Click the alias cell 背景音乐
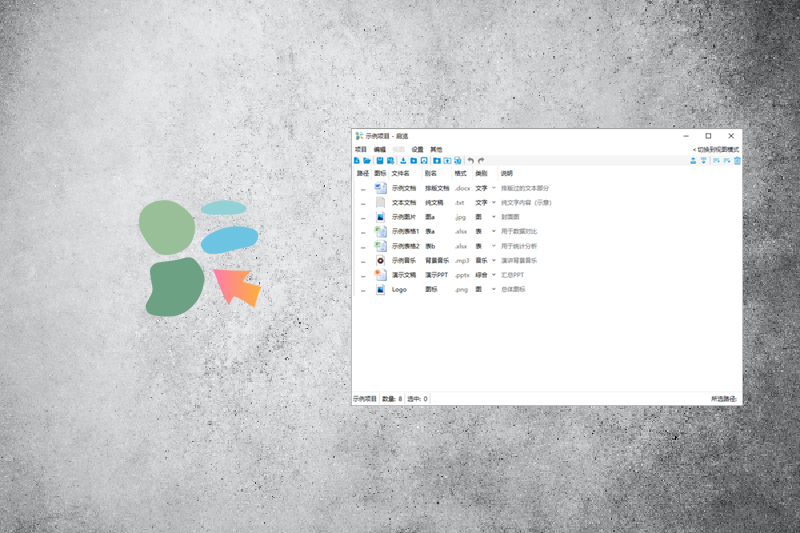The image size is (800, 533). coord(437,261)
